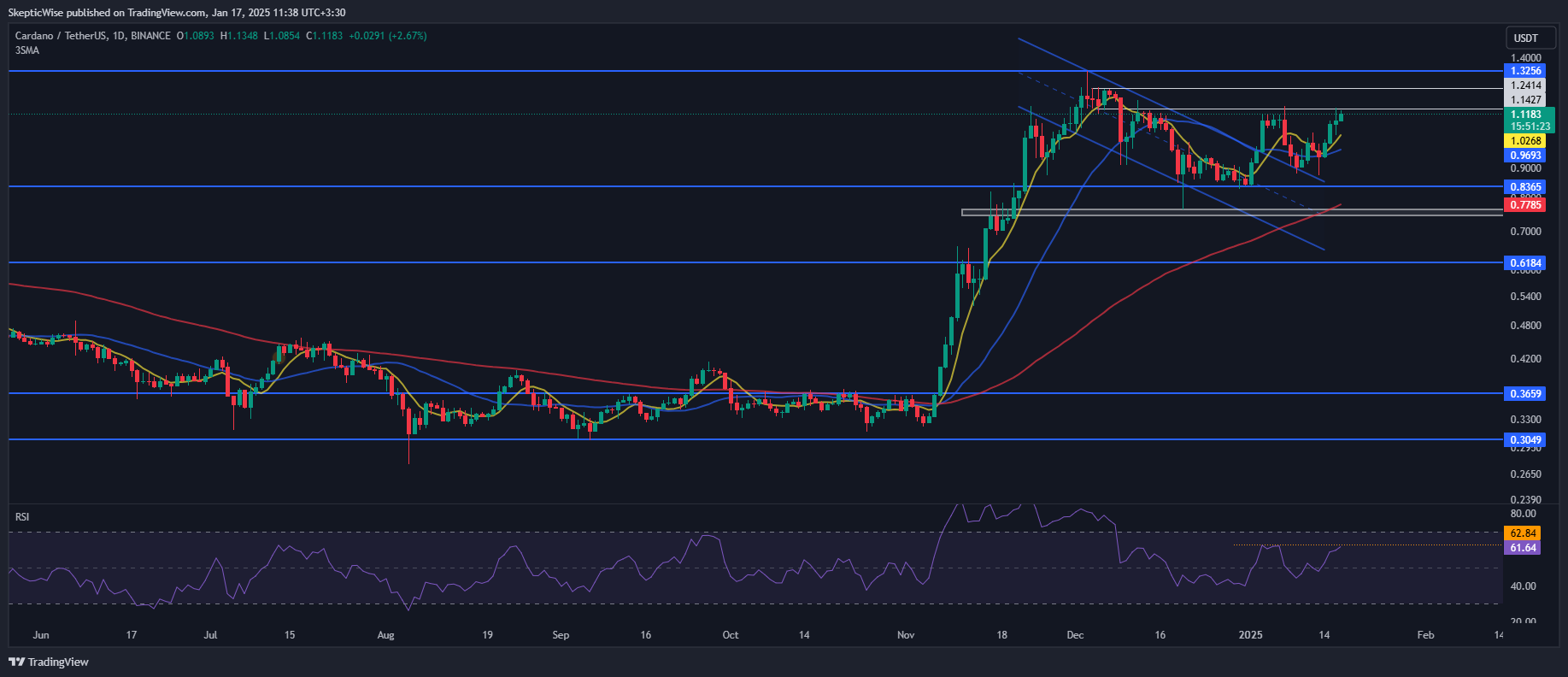Click the blue 0.6184 level label
1568x677 pixels.
click(1526, 263)
